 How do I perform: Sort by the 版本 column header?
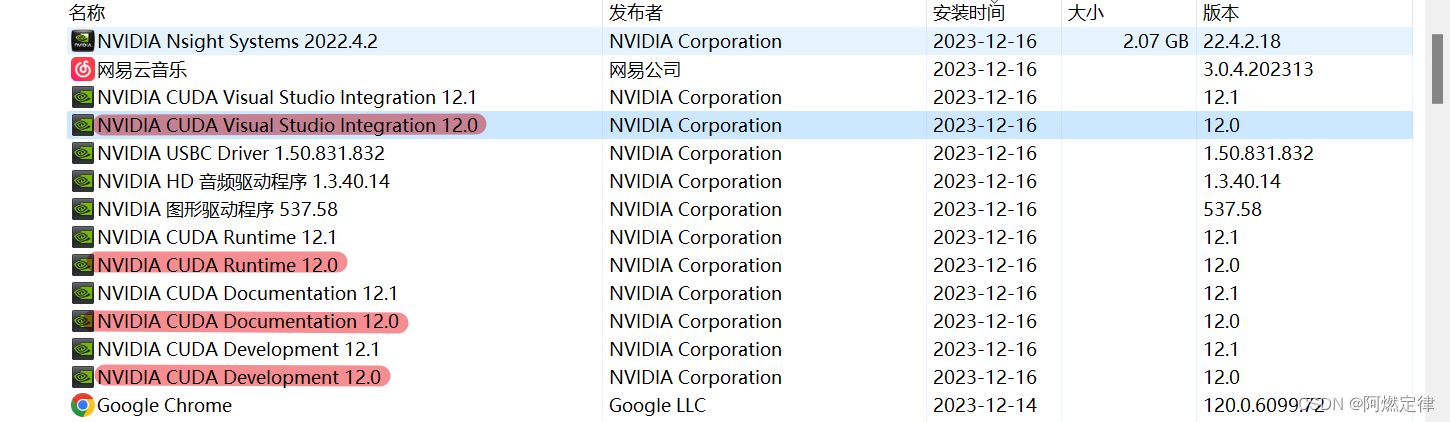(1222, 13)
